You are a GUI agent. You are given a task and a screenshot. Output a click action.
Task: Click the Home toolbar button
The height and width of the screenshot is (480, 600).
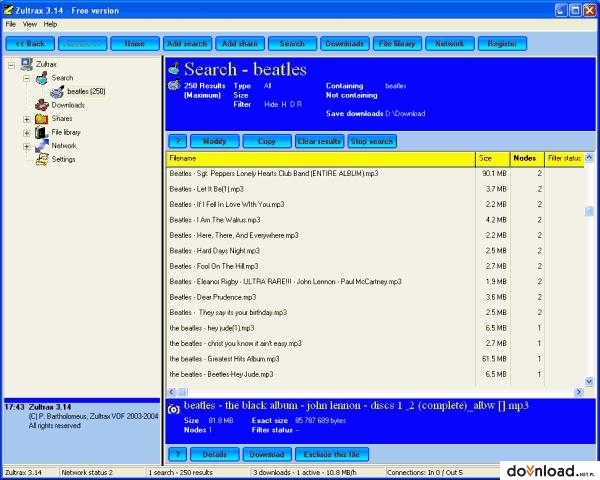click(x=135, y=44)
